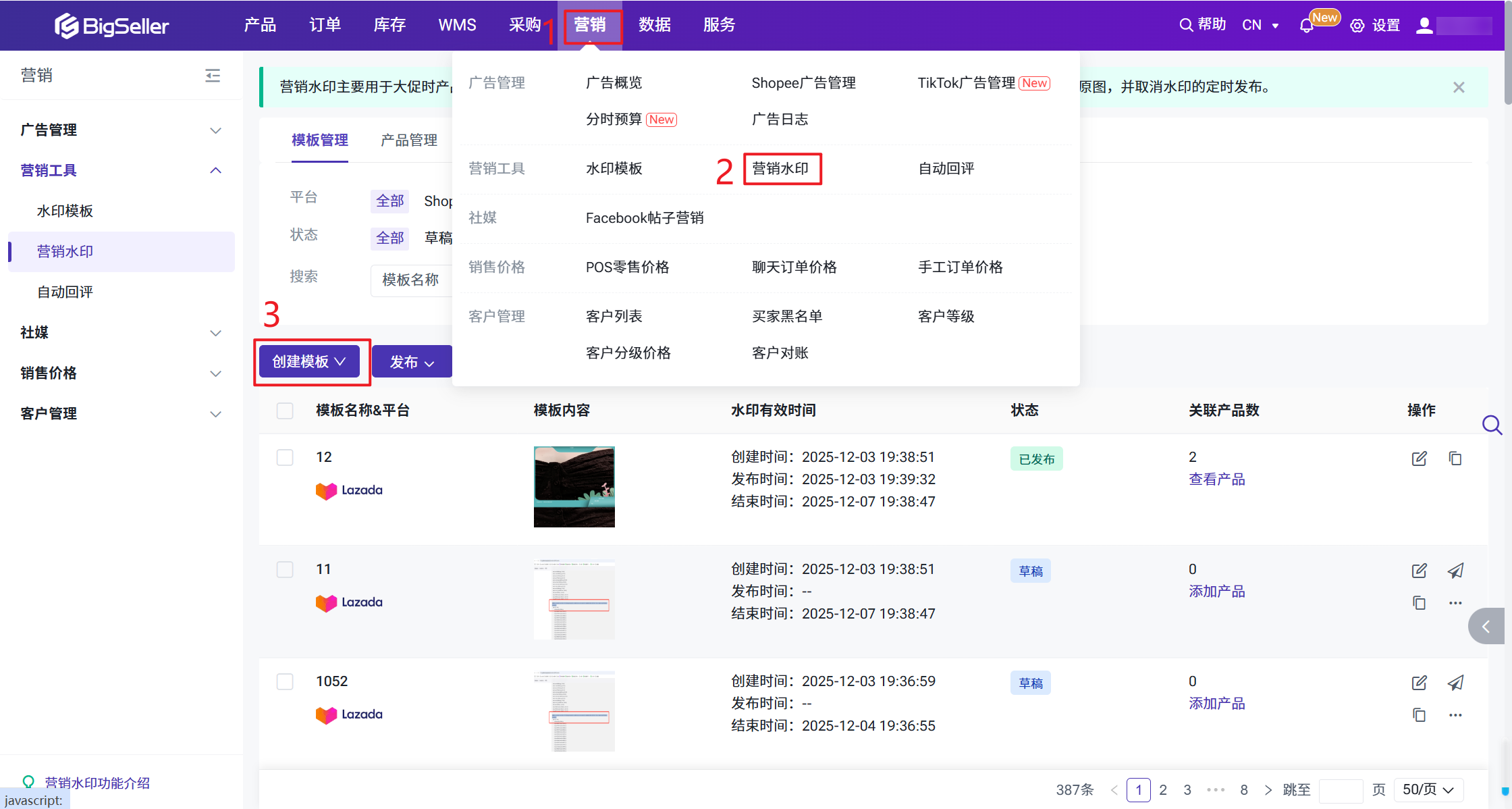This screenshot has width=1512, height=809.
Task: Click the edit icon for template 12
Action: [1419, 459]
